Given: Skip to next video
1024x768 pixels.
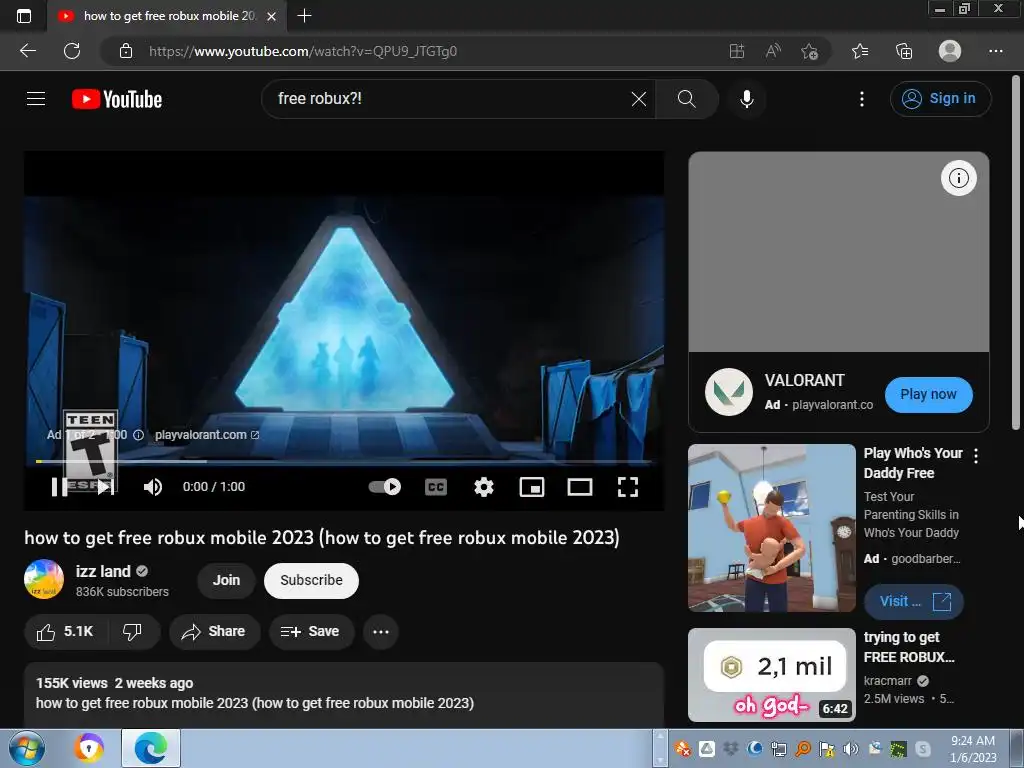Looking at the screenshot, I should 106,487.
